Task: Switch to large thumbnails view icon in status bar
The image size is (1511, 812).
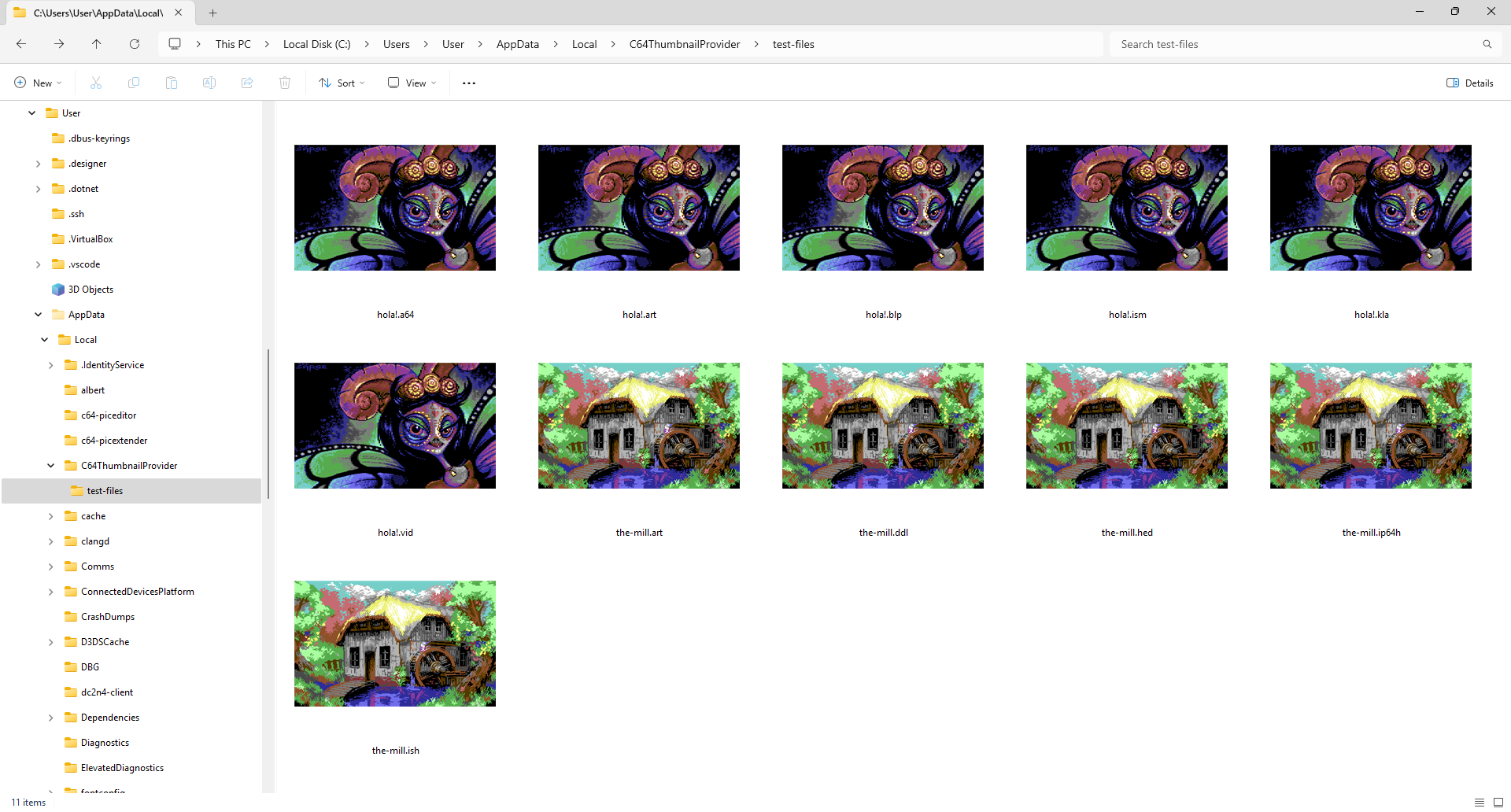Action: point(1498,802)
